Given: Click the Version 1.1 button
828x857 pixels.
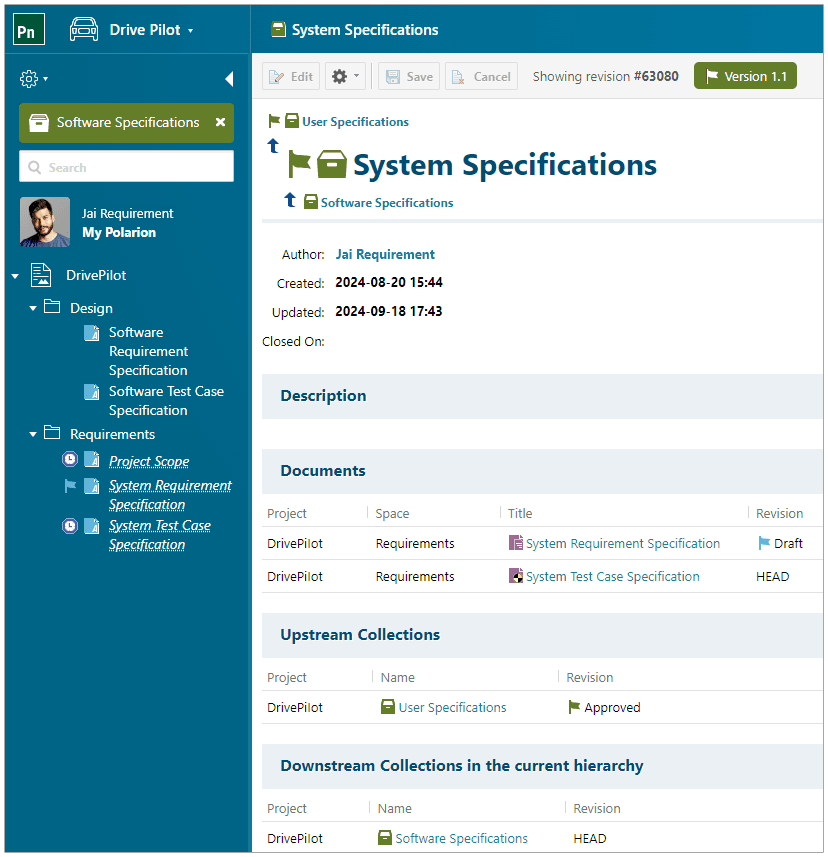Looking at the screenshot, I should 745,77.
